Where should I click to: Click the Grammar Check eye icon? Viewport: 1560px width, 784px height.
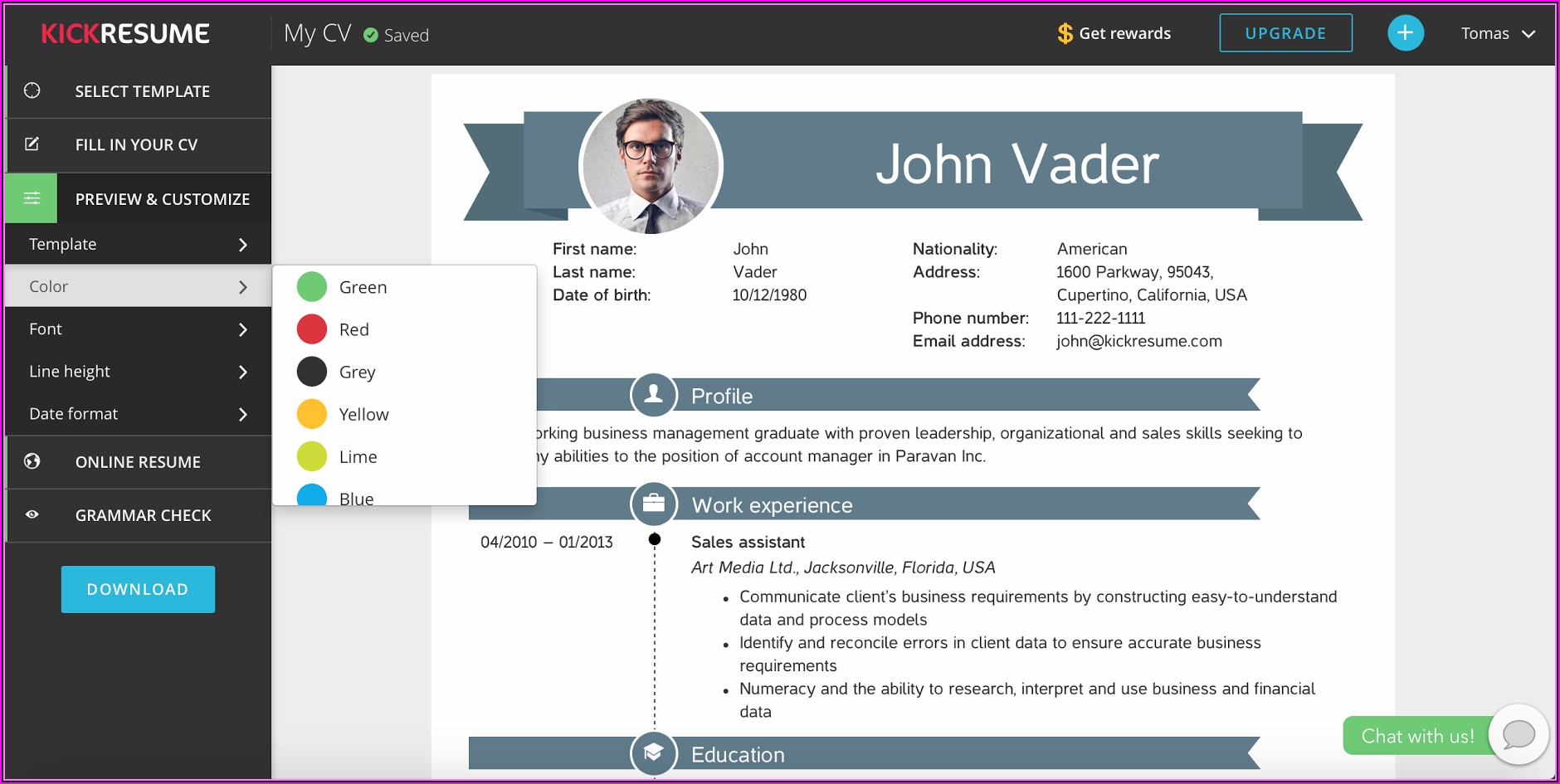32,514
